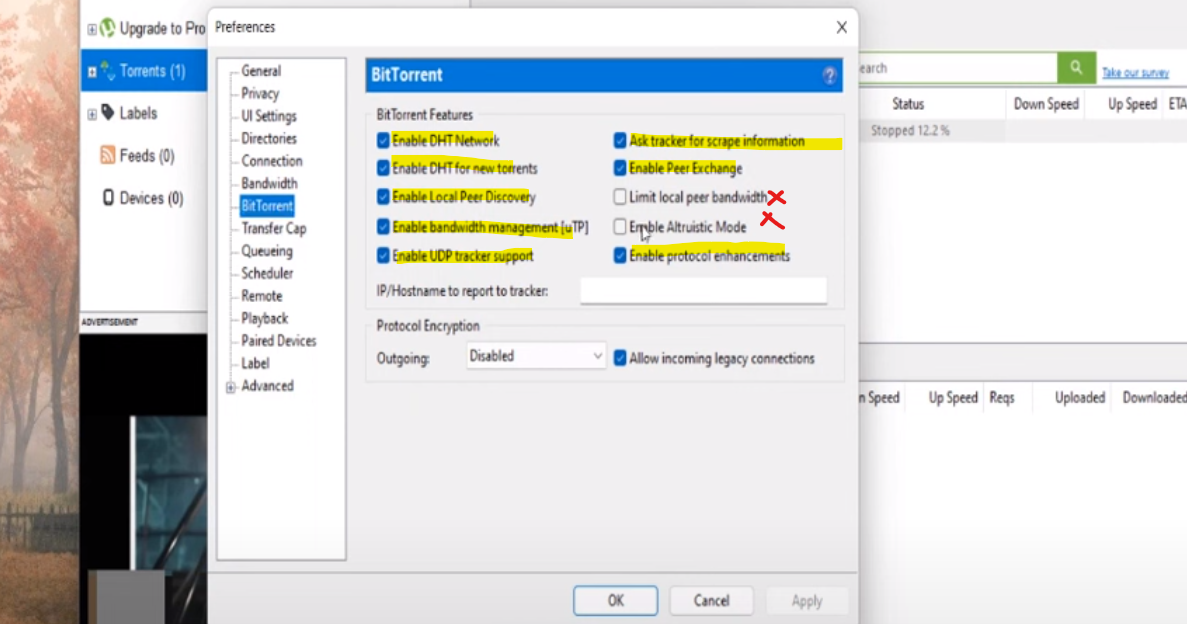
Task: Click the Devices phone icon
Action: pos(107,198)
